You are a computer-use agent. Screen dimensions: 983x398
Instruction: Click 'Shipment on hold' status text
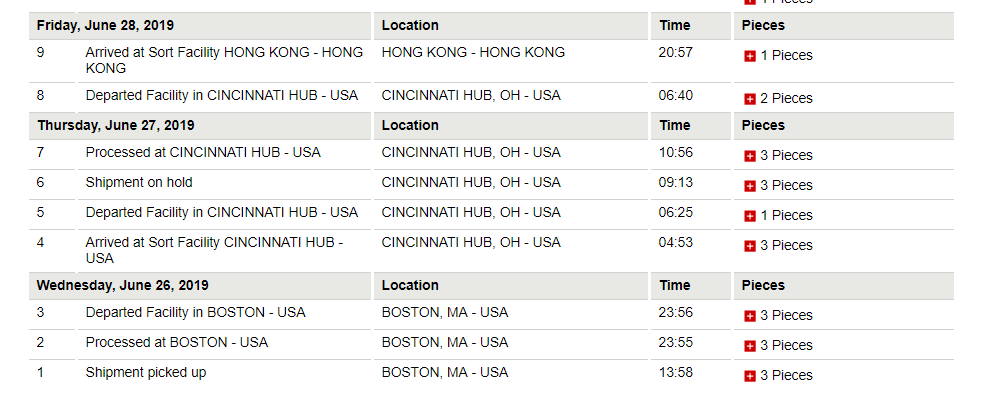click(139, 182)
